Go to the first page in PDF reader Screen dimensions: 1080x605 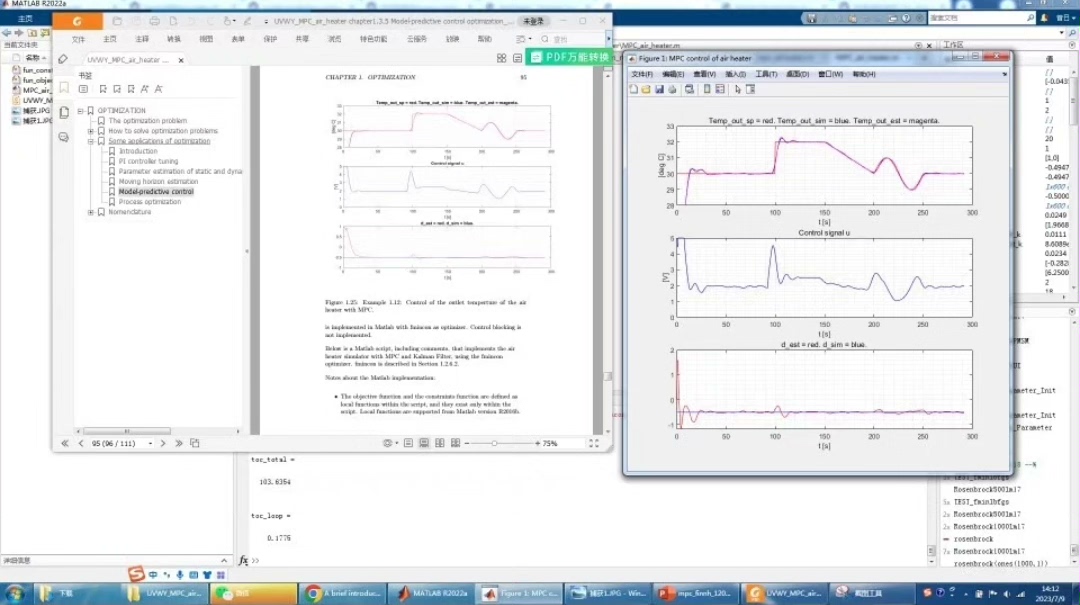coord(65,444)
